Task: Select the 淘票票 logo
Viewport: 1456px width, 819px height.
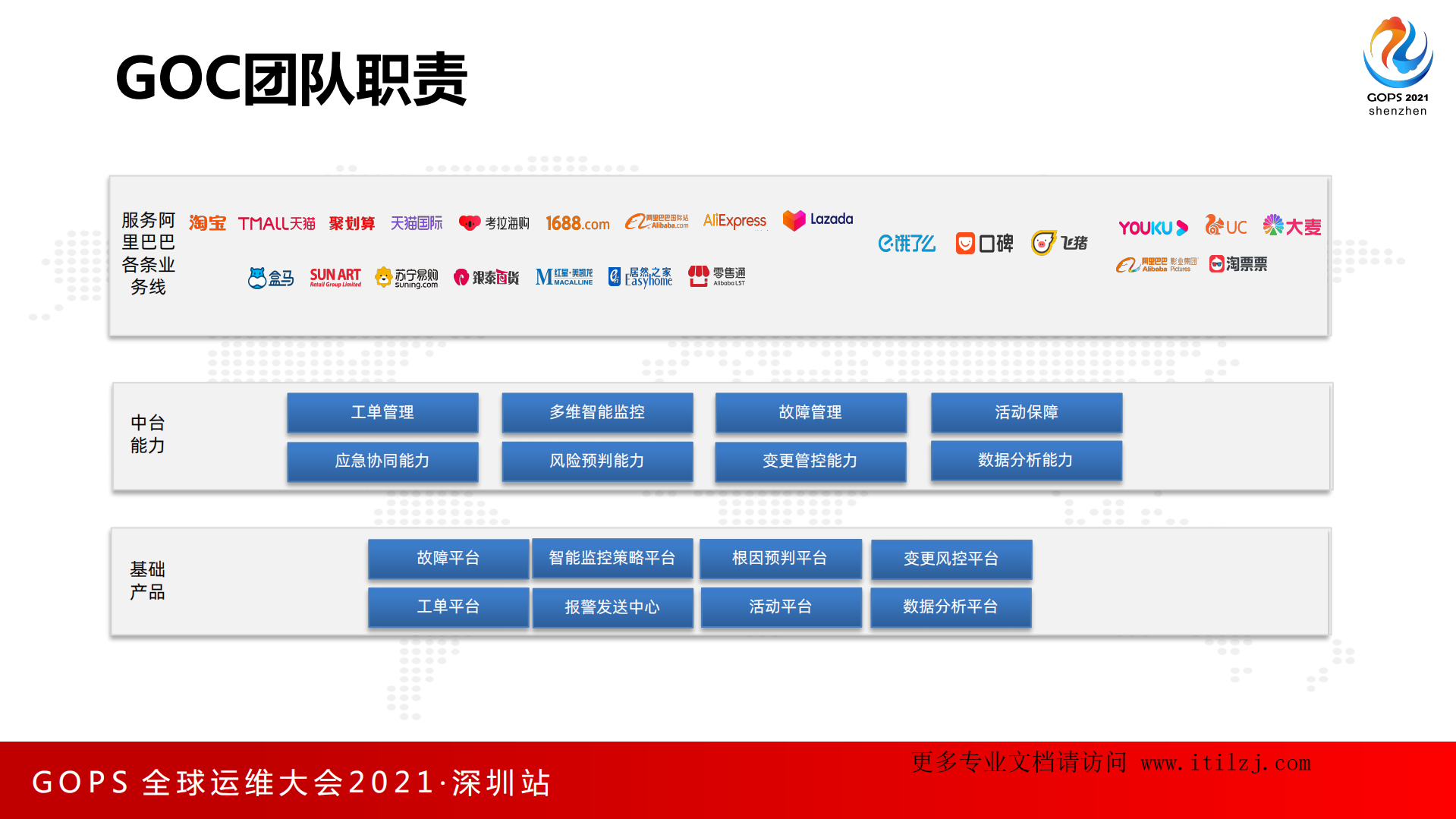Action: pyautogui.click(x=1239, y=263)
